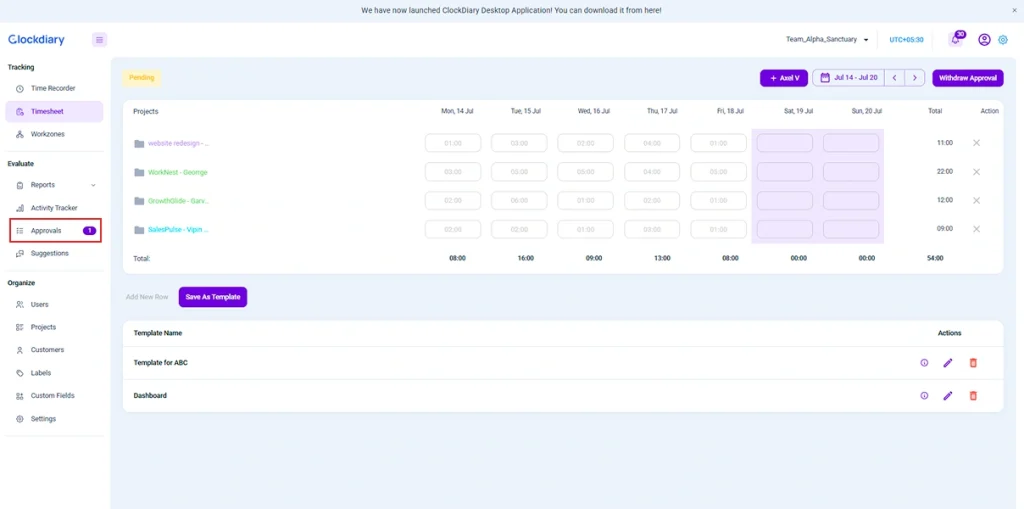The image size is (1024, 509).
Task: Open Team_Alpha_Sanctuary workspace dropdown
Action: click(827, 40)
